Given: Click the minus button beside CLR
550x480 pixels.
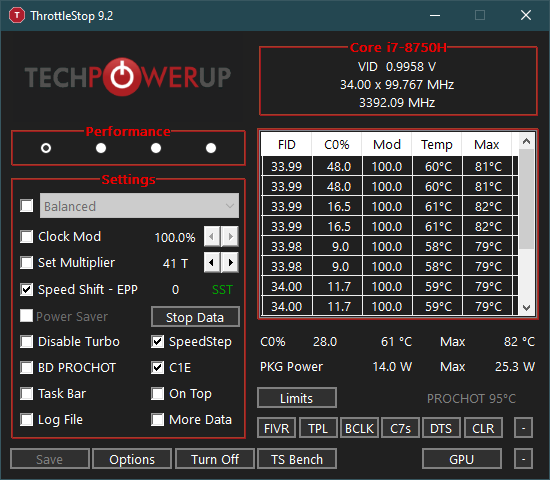Looking at the screenshot, I should (523, 428).
